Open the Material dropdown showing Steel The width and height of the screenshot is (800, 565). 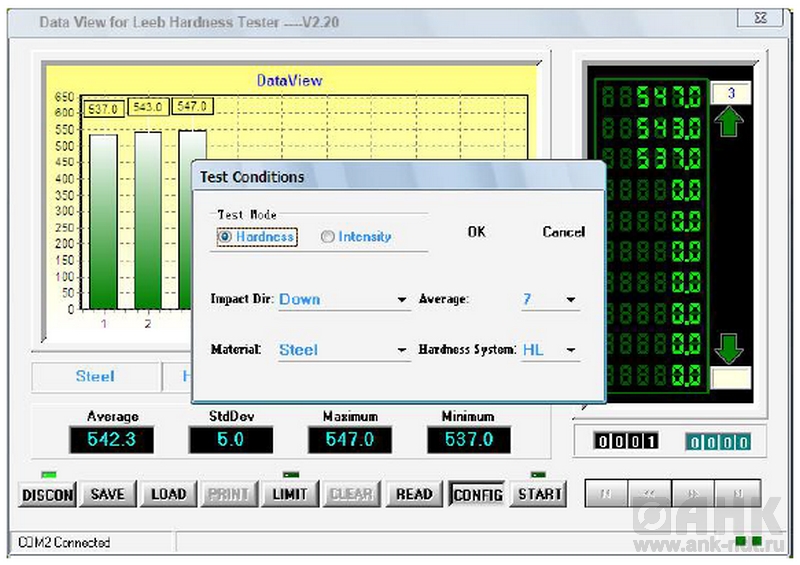coord(402,351)
